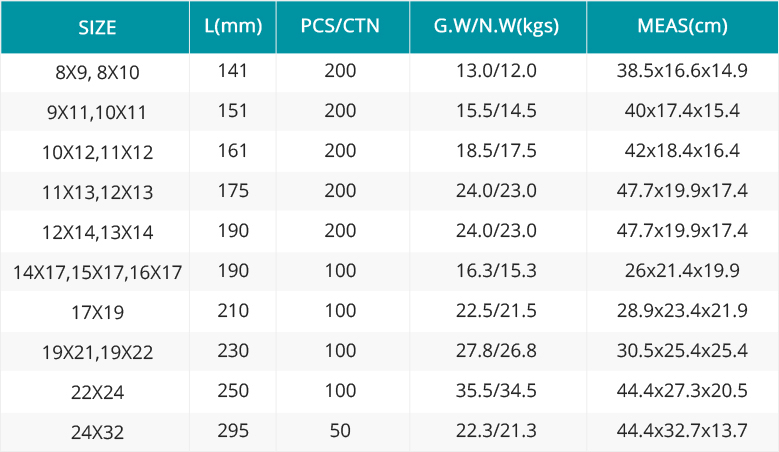Screen dimensions: 779x452
Task: Click measurement 38.5x16.6x14.9
Action: pyautogui.click(x=683, y=71)
